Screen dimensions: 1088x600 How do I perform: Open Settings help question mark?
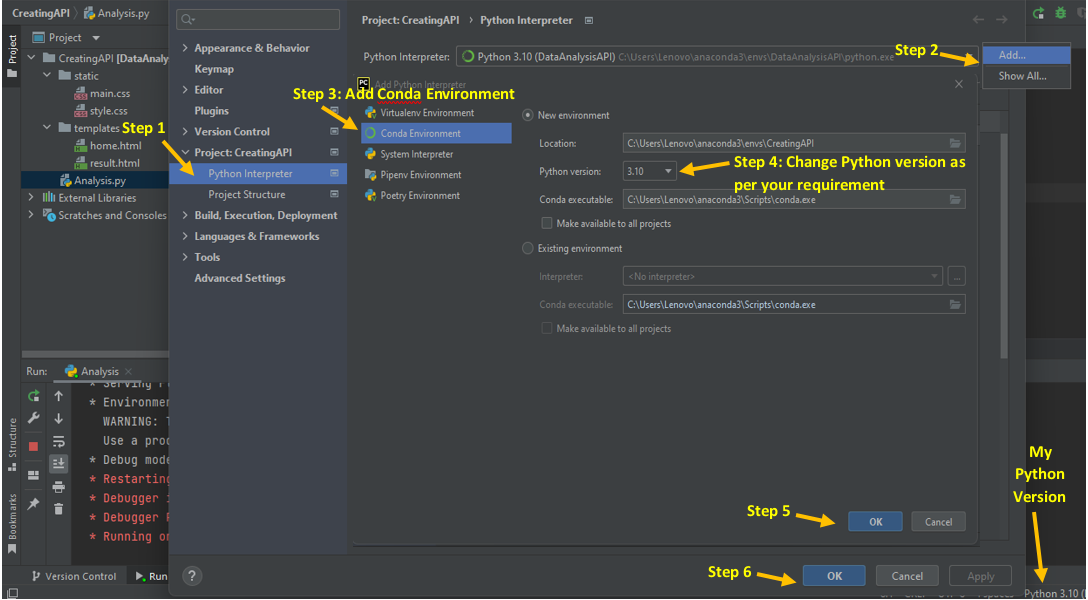click(192, 576)
